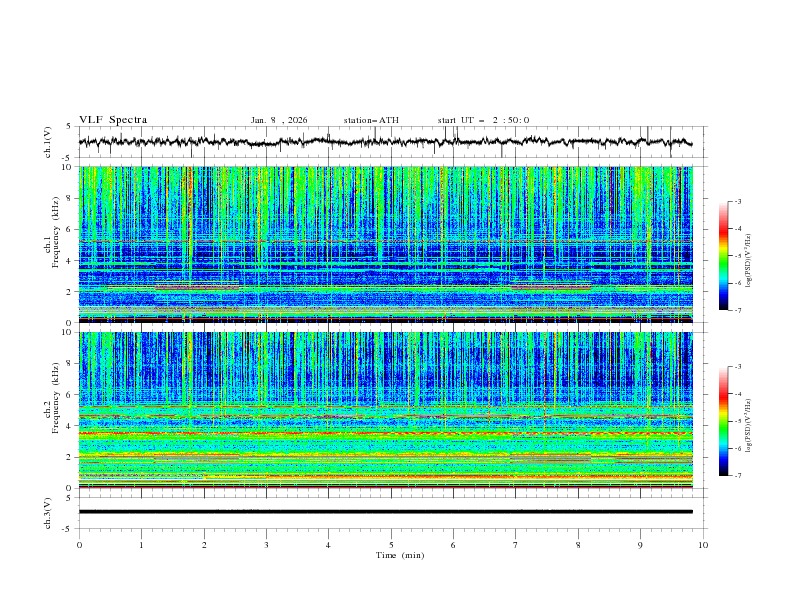The height and width of the screenshot is (612, 792).
Task: Click the color scale bar beside ch.1 spectrogram
Action: tap(724, 256)
